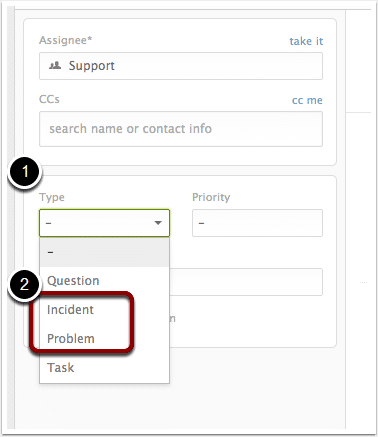
Task: Click the Assignee label
Action: point(65,40)
